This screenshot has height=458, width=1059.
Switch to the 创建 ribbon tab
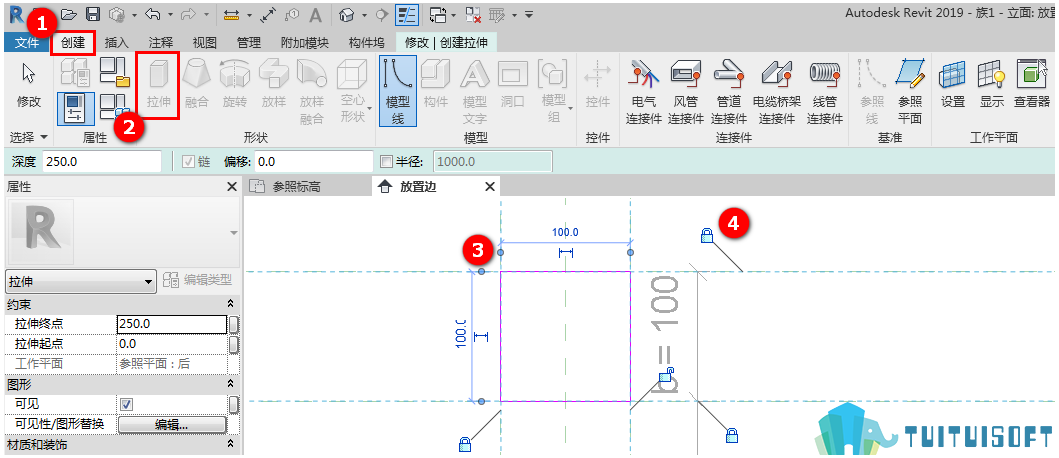[x=73, y=43]
